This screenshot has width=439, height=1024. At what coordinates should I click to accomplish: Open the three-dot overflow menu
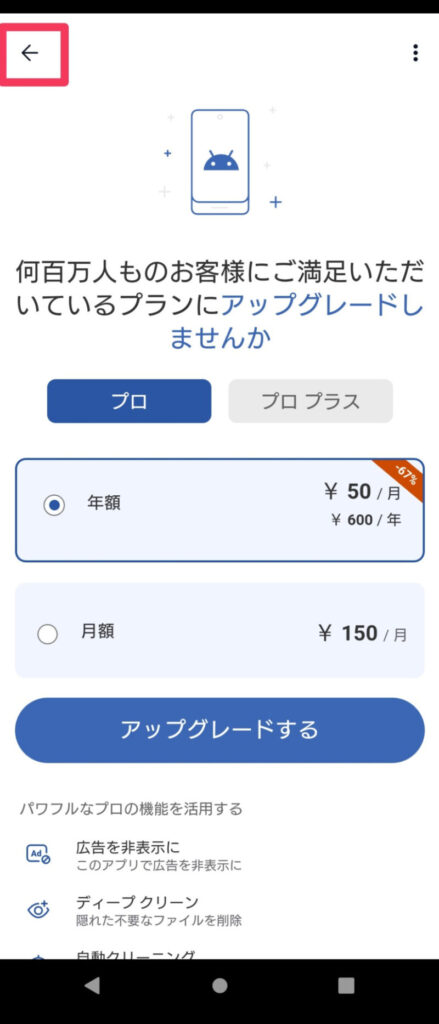point(415,53)
